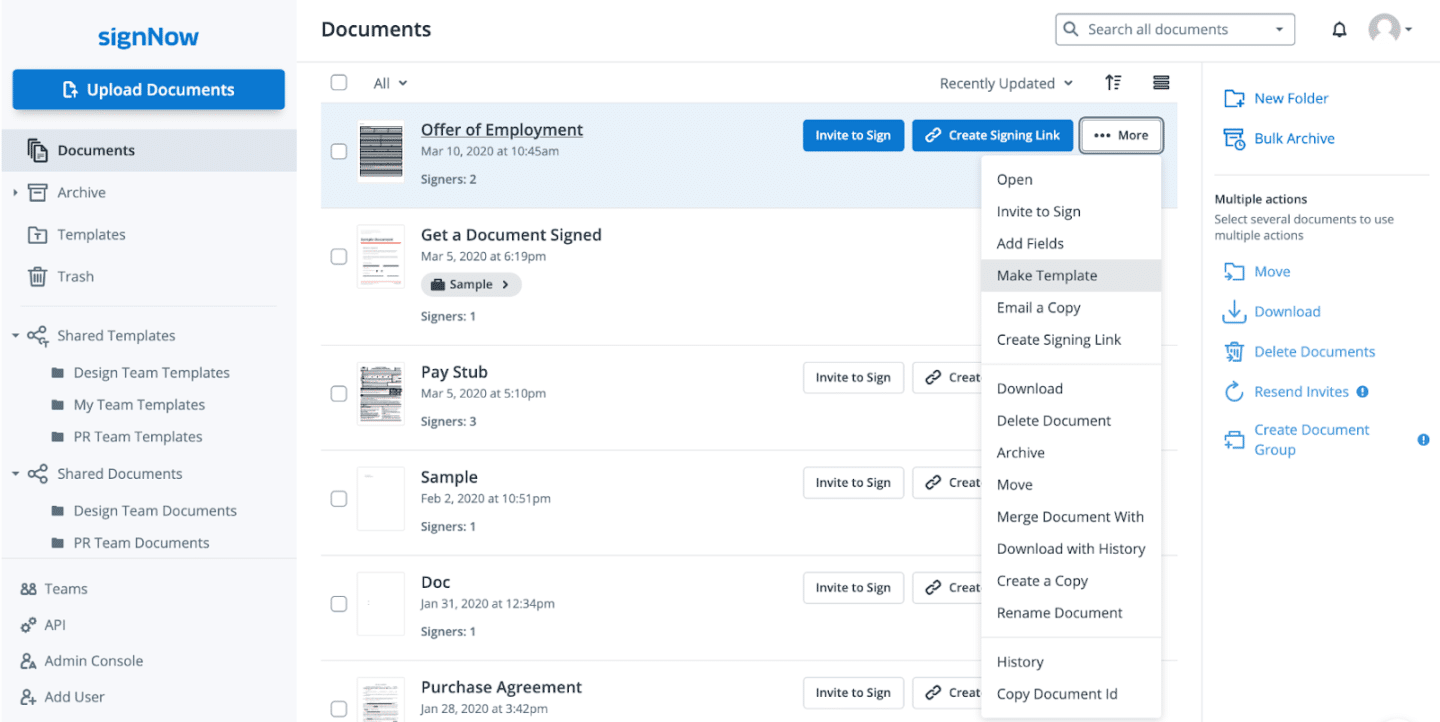
Task: Click Invite to Sign for Offer of Employment
Action: coord(853,135)
